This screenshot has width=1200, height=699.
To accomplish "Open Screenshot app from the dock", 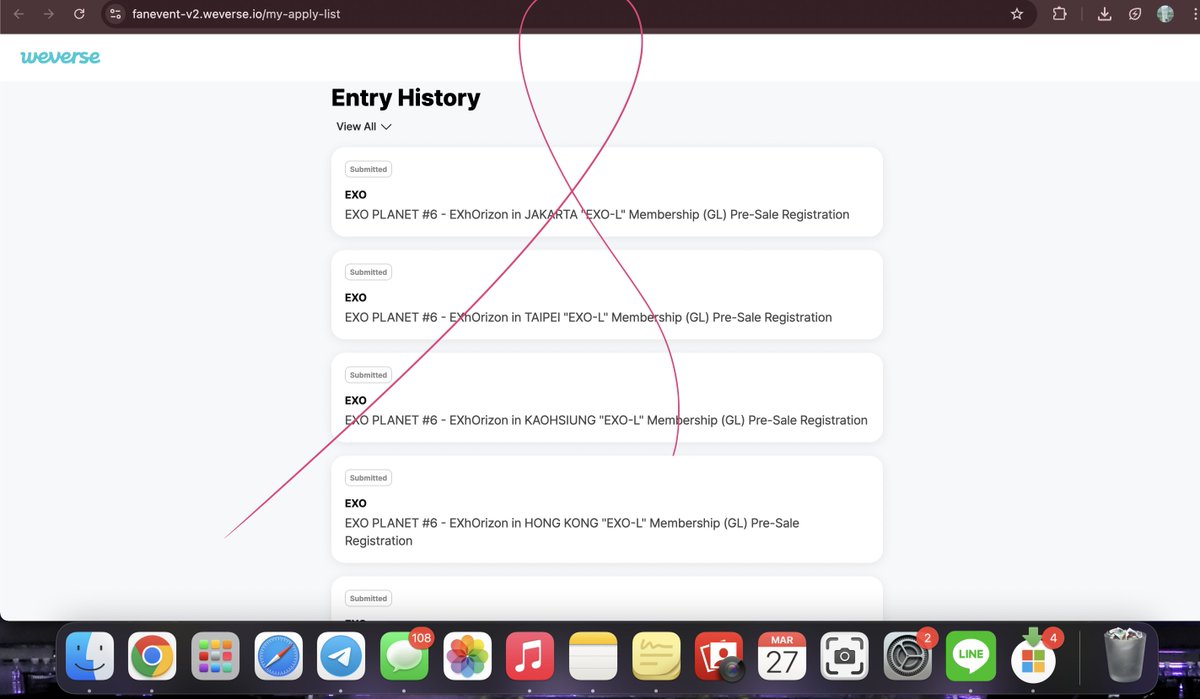I will [x=845, y=656].
